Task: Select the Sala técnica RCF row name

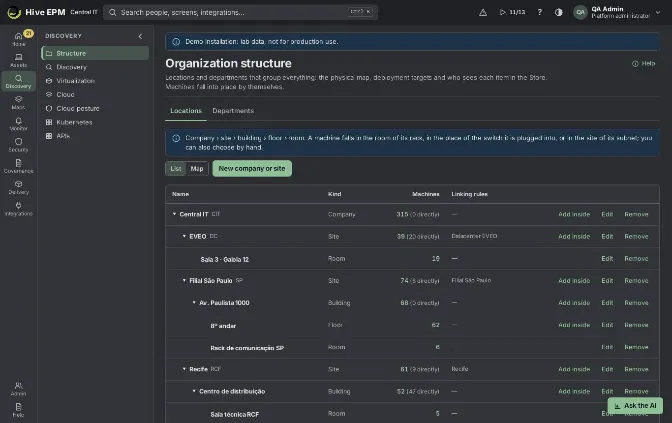Action: pyautogui.click(x=234, y=414)
